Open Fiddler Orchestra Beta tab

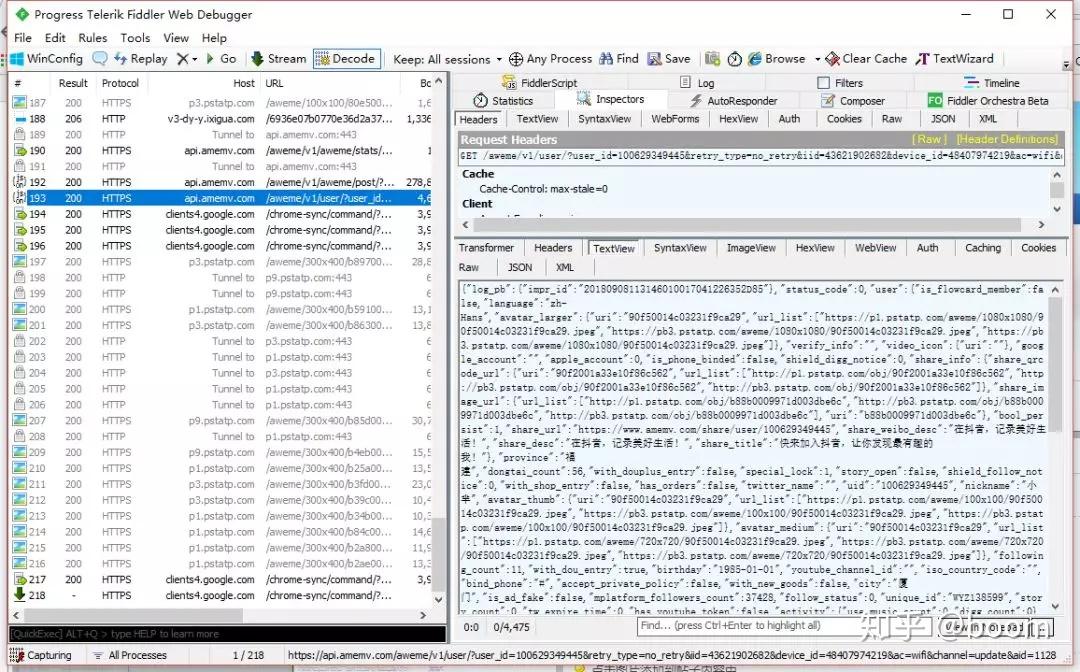pyautogui.click(x=988, y=101)
